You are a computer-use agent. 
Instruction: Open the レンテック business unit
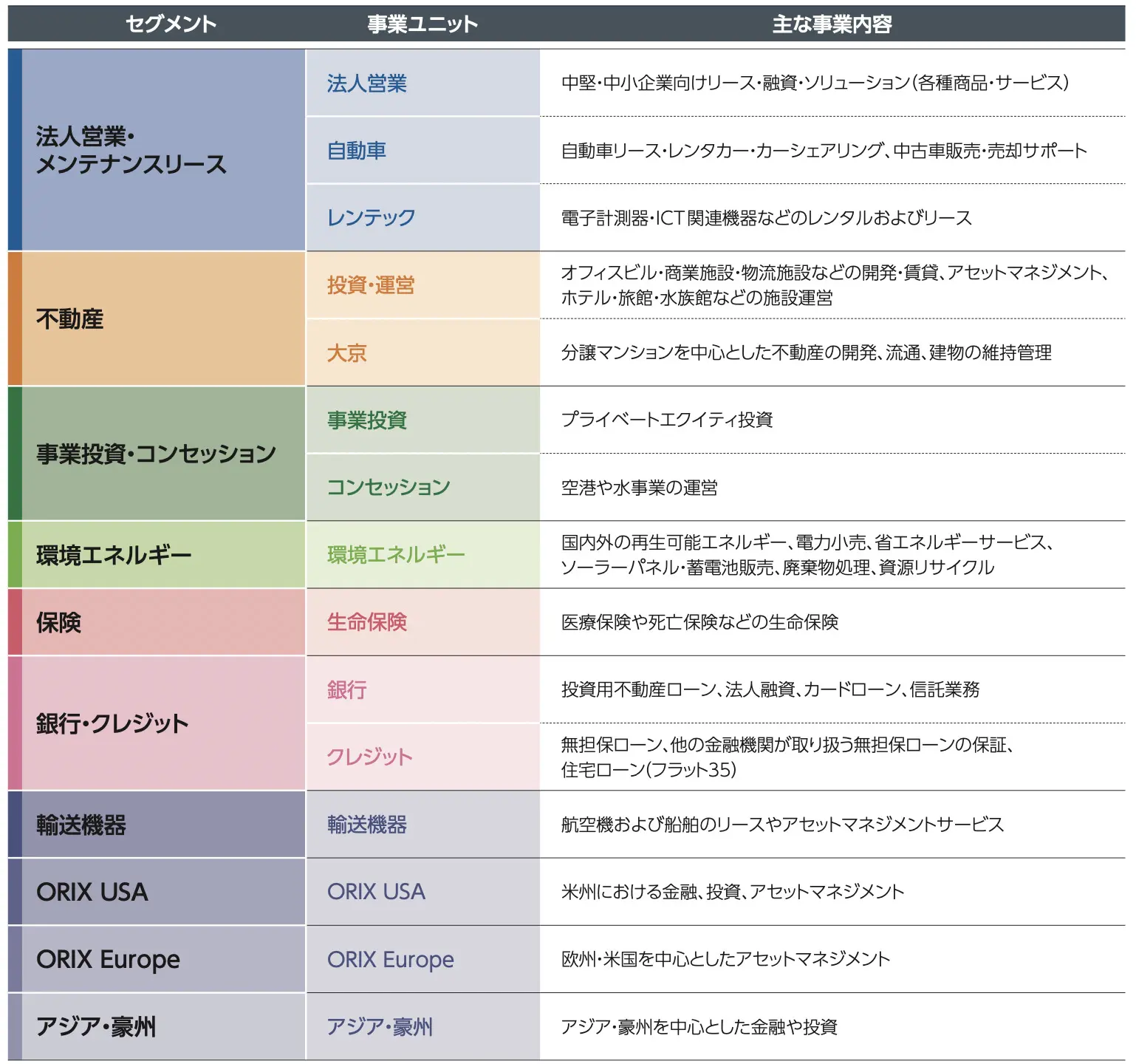(371, 218)
